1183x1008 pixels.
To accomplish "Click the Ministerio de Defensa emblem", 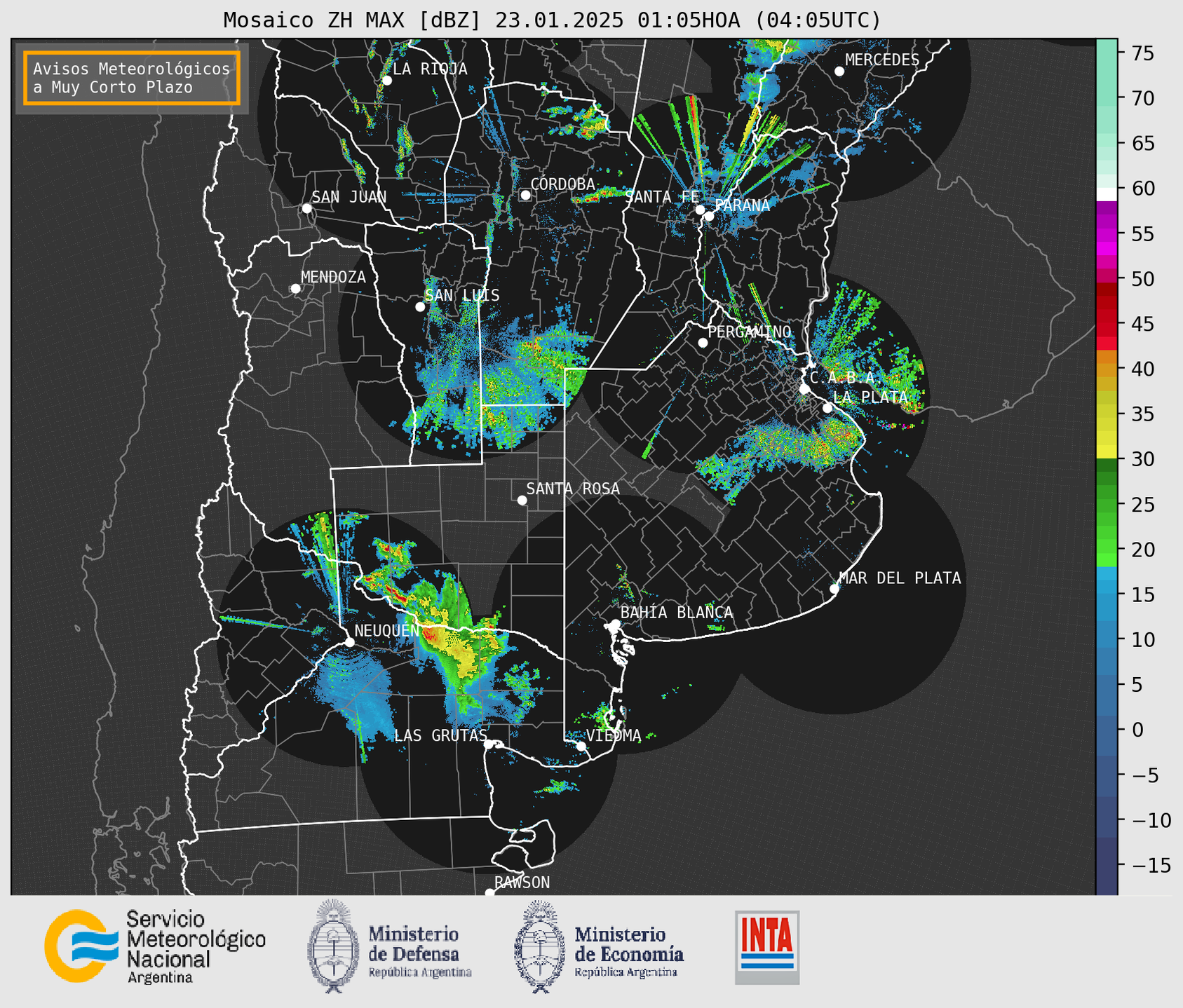I will (x=332, y=946).
